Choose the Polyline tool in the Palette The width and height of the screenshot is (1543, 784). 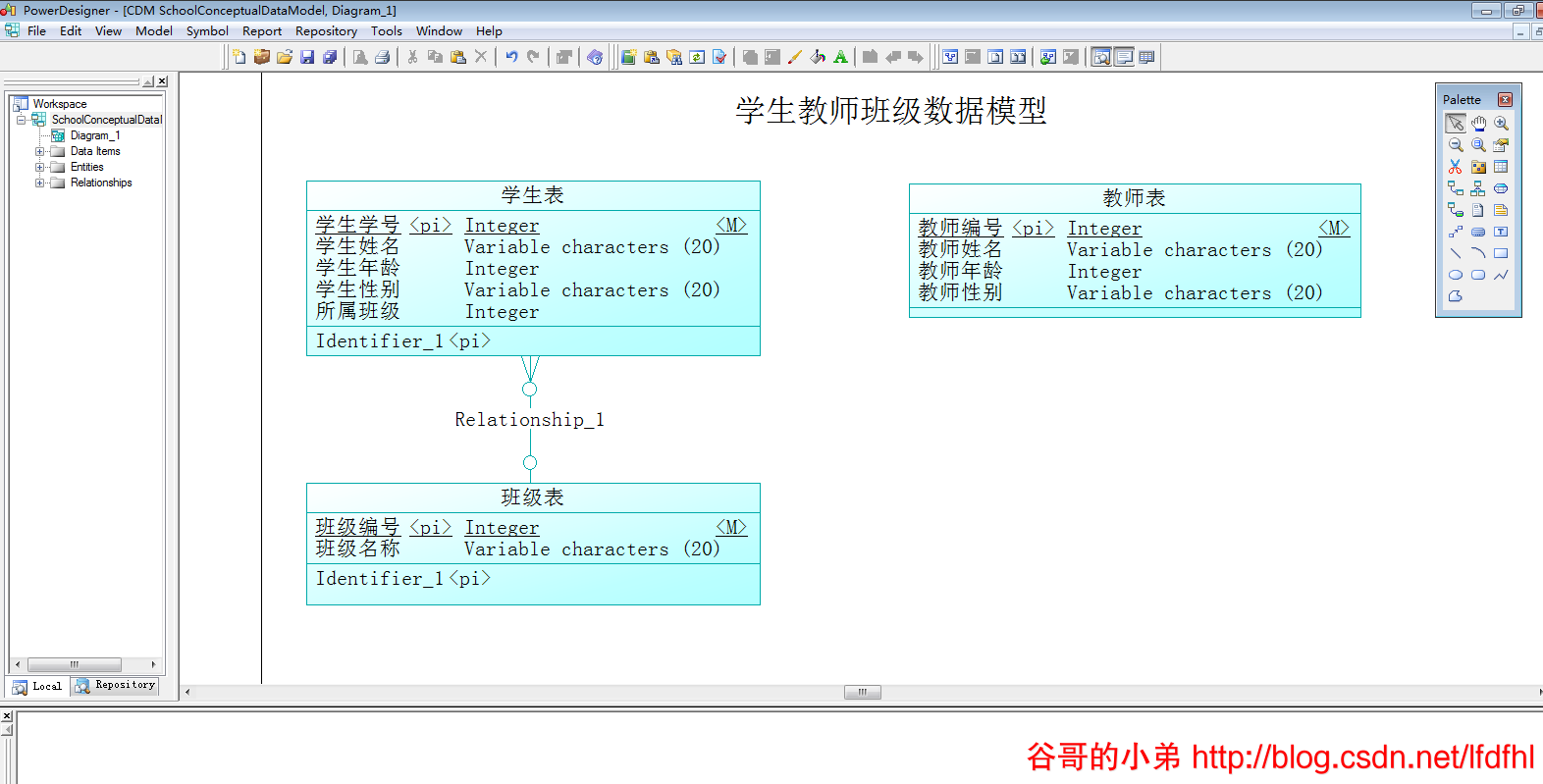pyautogui.click(x=1501, y=275)
